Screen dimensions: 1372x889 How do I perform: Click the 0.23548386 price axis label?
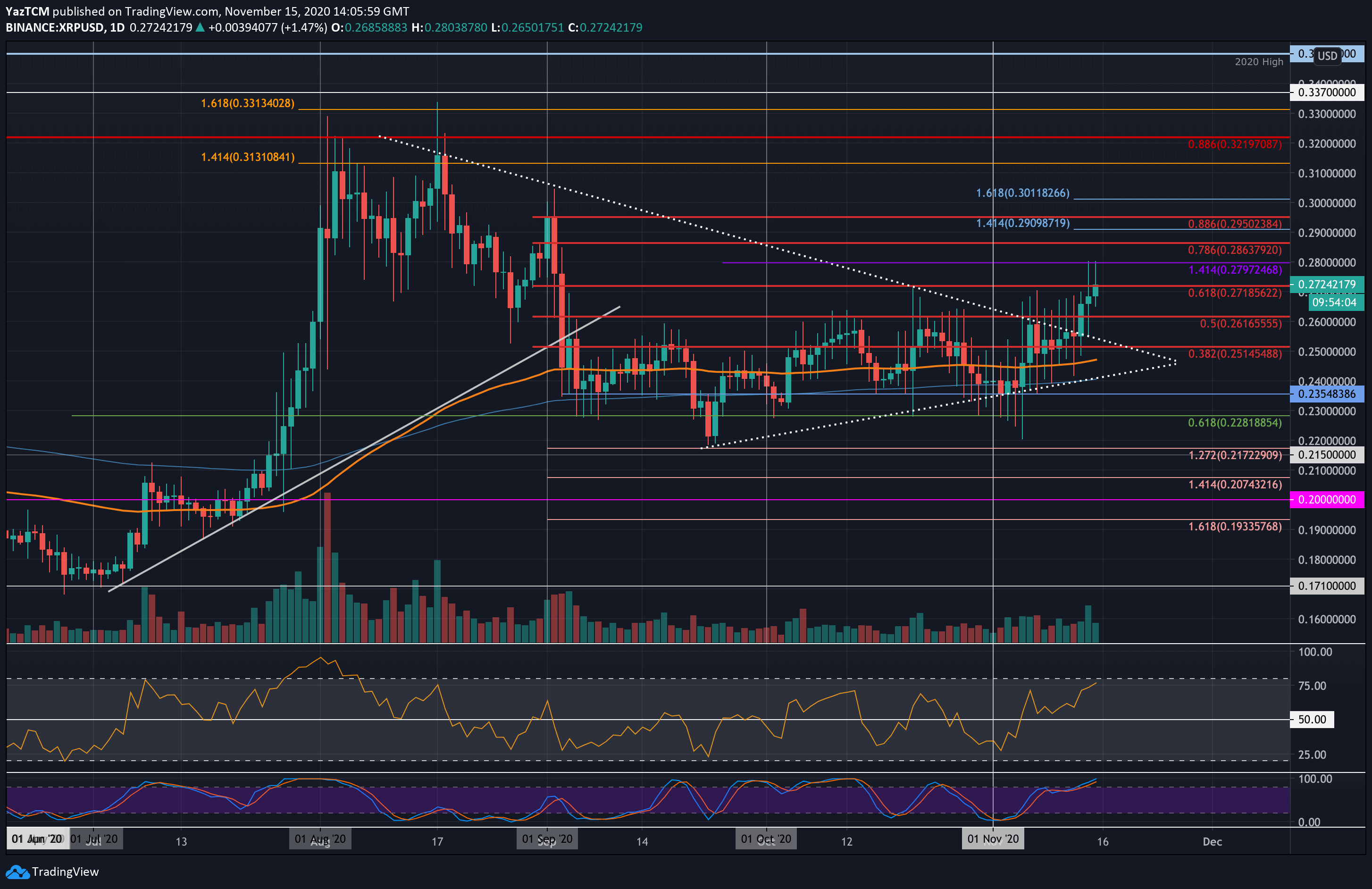click(x=1326, y=394)
